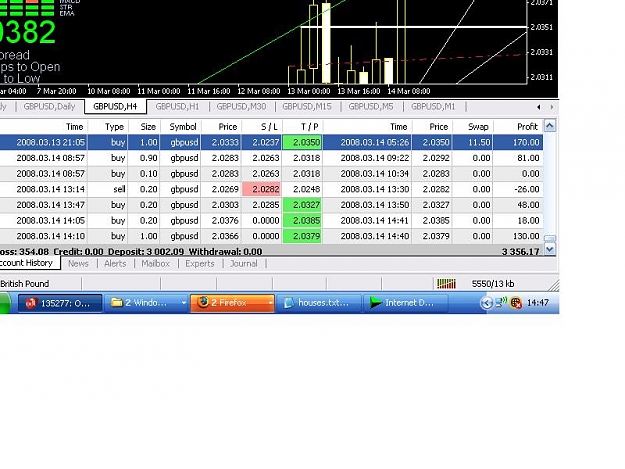The image size is (625, 469).
Task: Sort by the Type column header
Action: click(108, 127)
